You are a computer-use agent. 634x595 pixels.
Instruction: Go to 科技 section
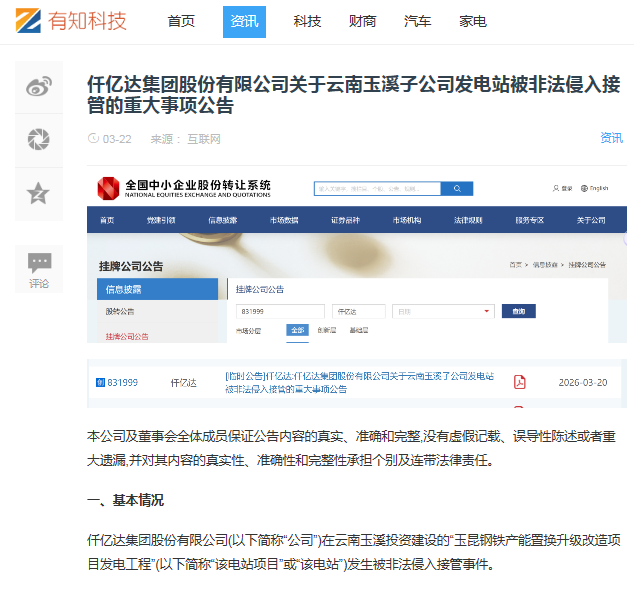307,21
